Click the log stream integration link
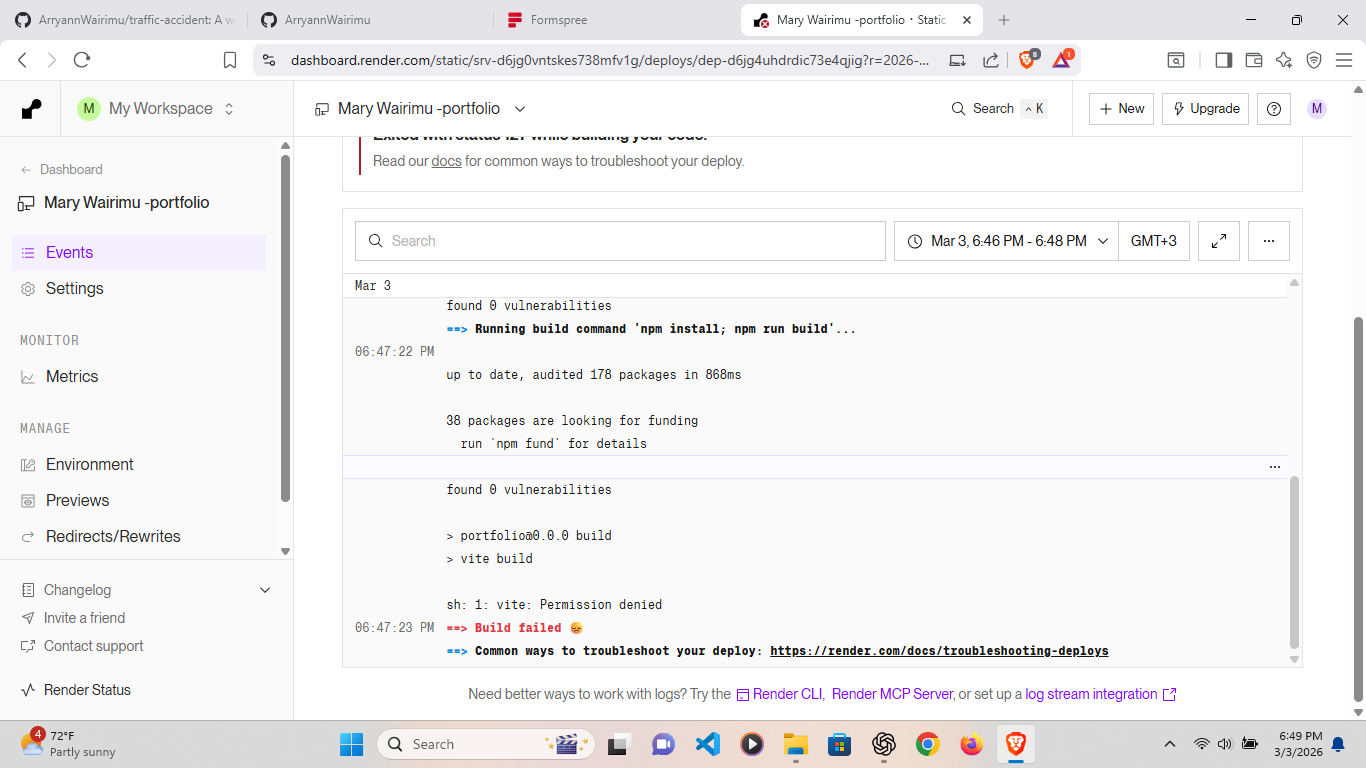1366x768 pixels. 1100,694
